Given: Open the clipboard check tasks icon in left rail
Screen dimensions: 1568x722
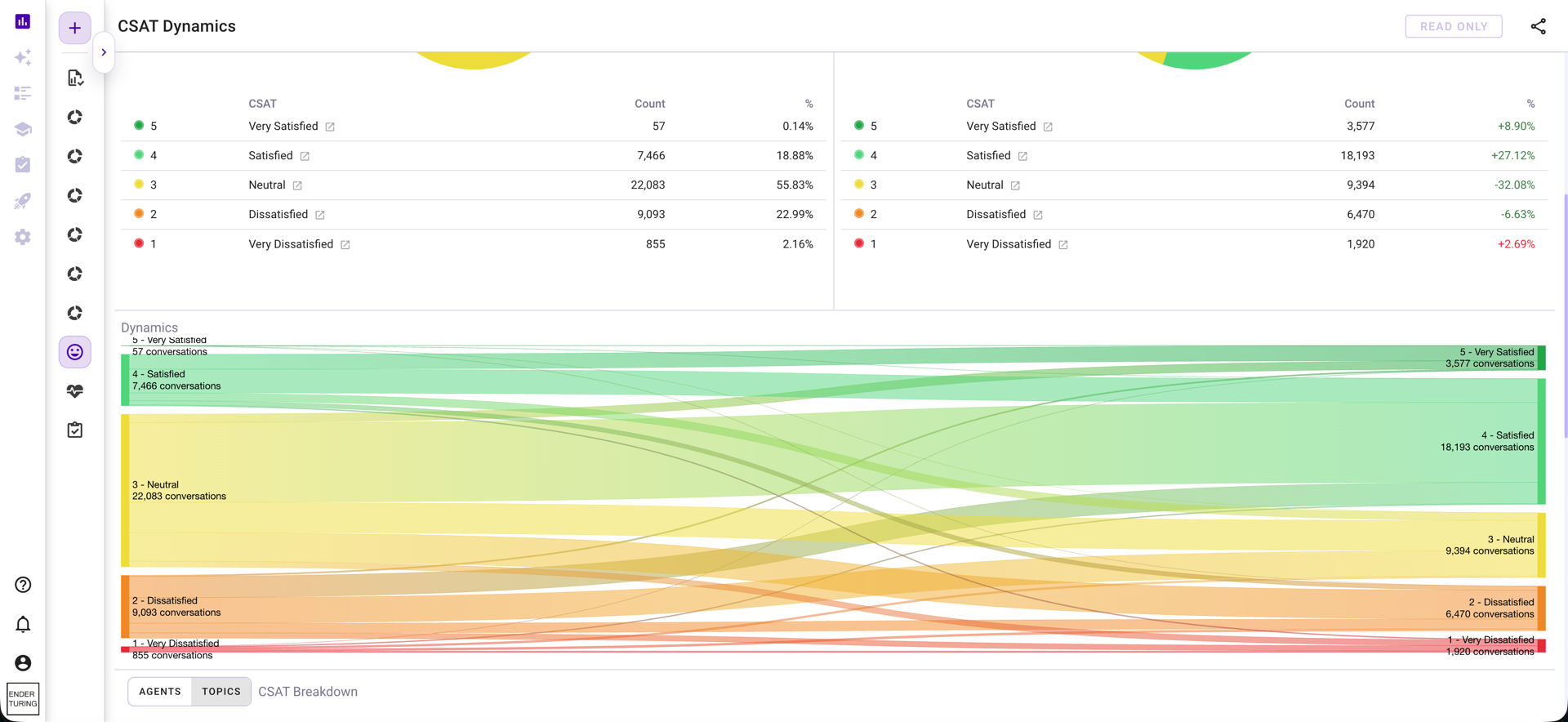Looking at the screenshot, I should tap(23, 165).
